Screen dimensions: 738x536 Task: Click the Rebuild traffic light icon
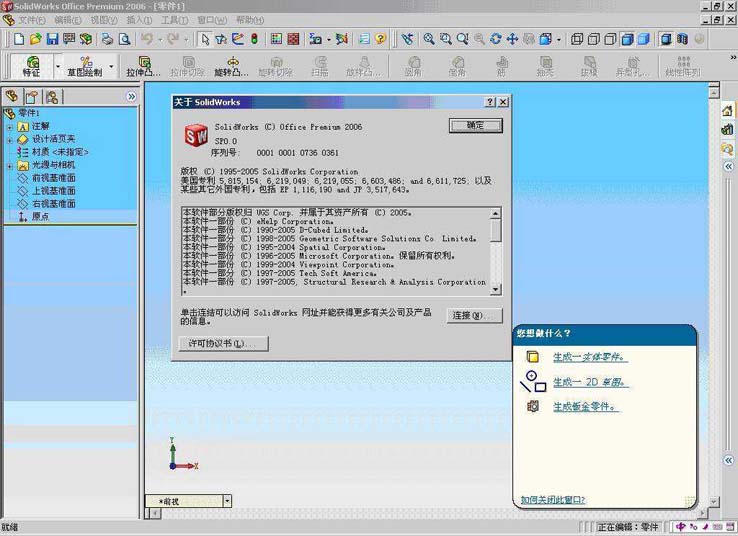(x=254, y=39)
